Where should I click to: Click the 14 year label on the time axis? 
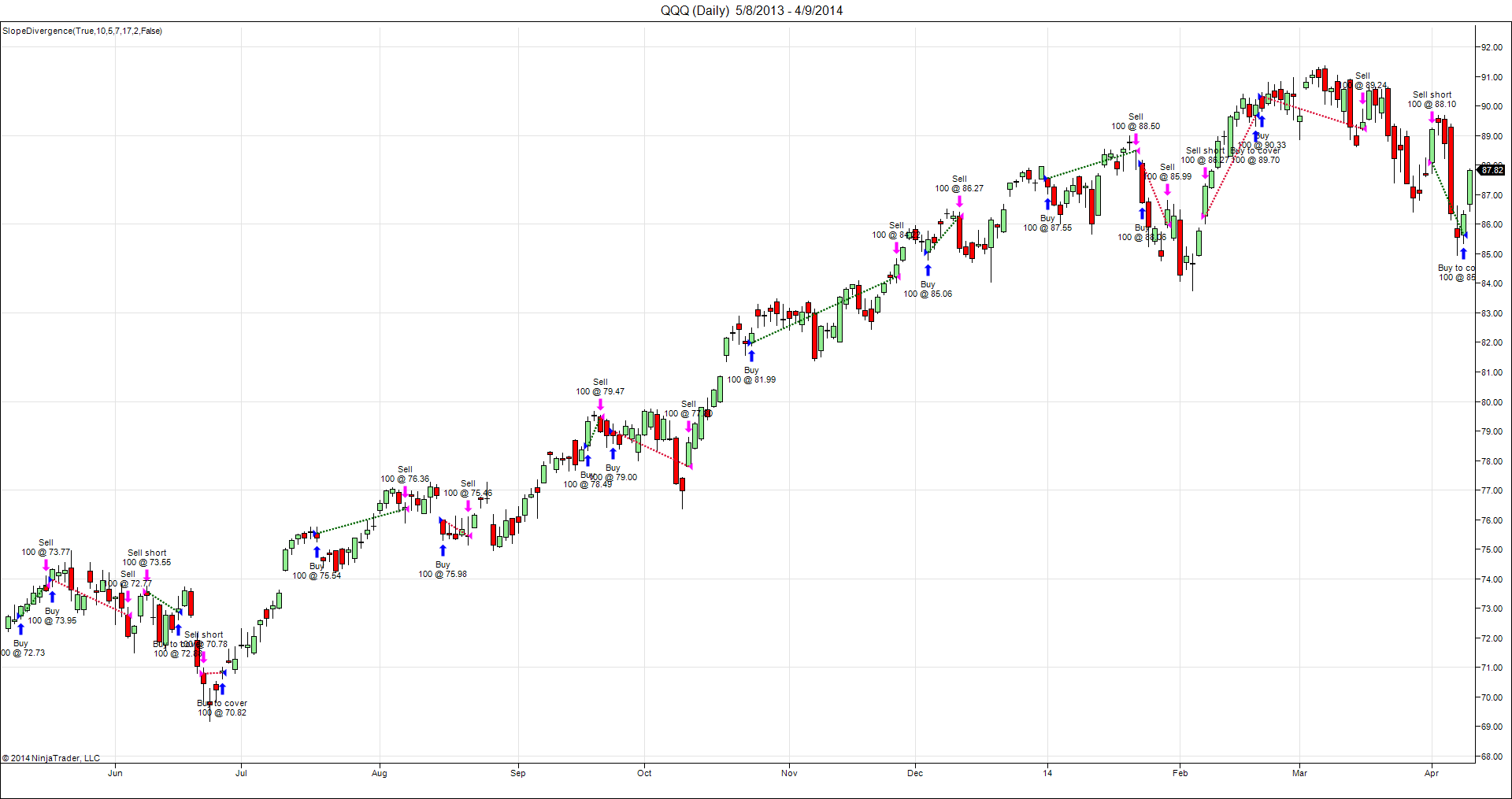click(x=1047, y=773)
